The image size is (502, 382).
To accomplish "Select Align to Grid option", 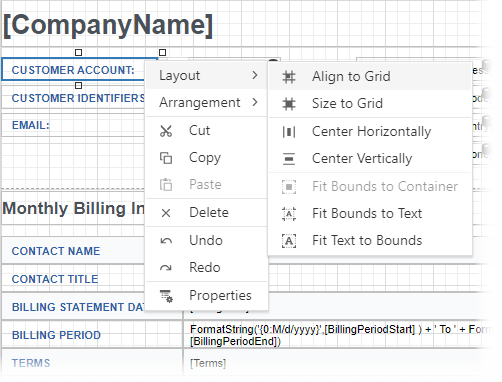I will pos(370,77).
